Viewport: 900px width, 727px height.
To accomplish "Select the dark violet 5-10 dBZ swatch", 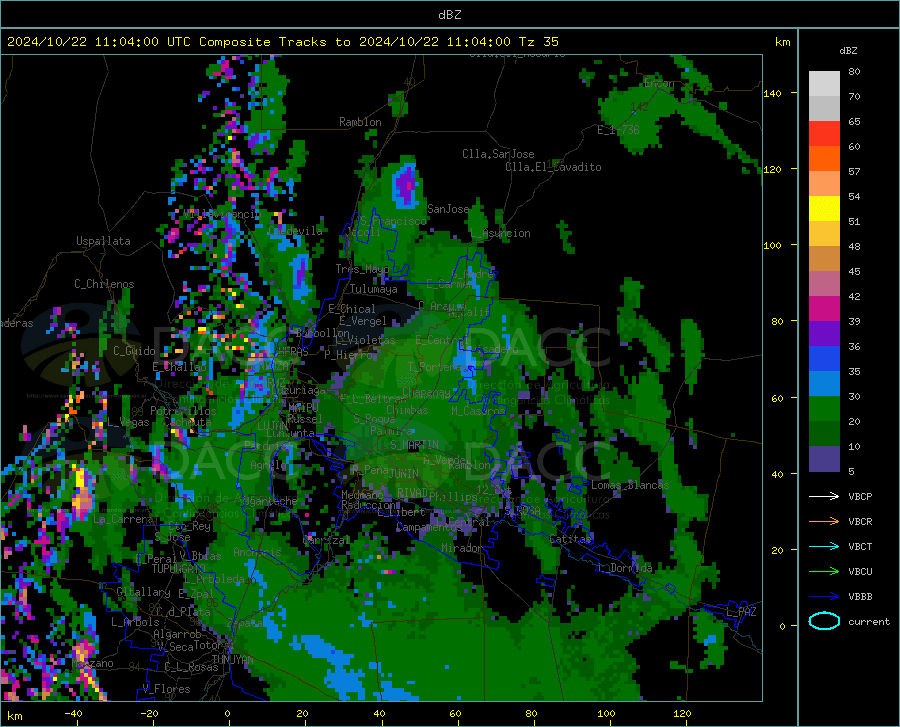I will [824, 459].
